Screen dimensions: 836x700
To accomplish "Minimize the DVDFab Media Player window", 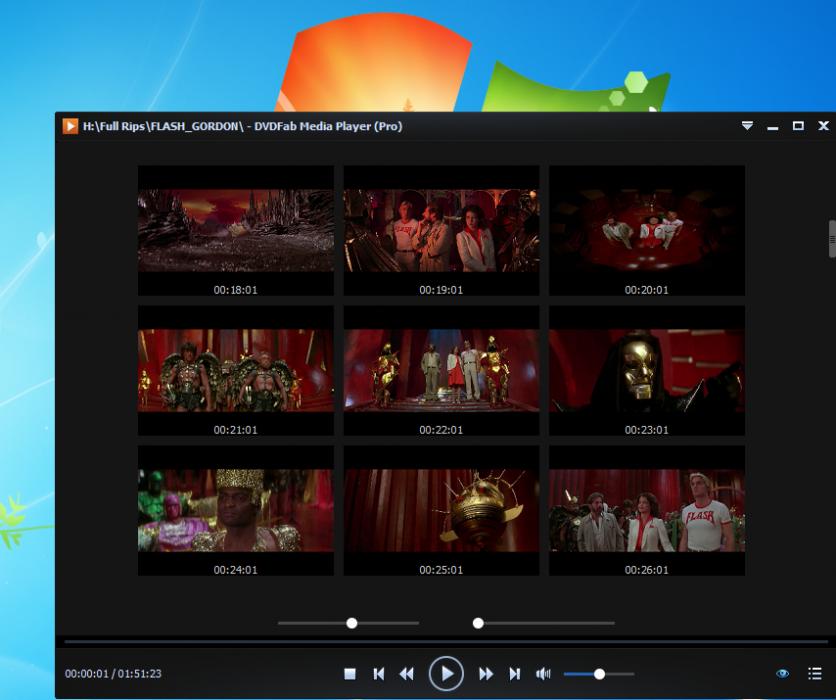I will click(x=773, y=126).
